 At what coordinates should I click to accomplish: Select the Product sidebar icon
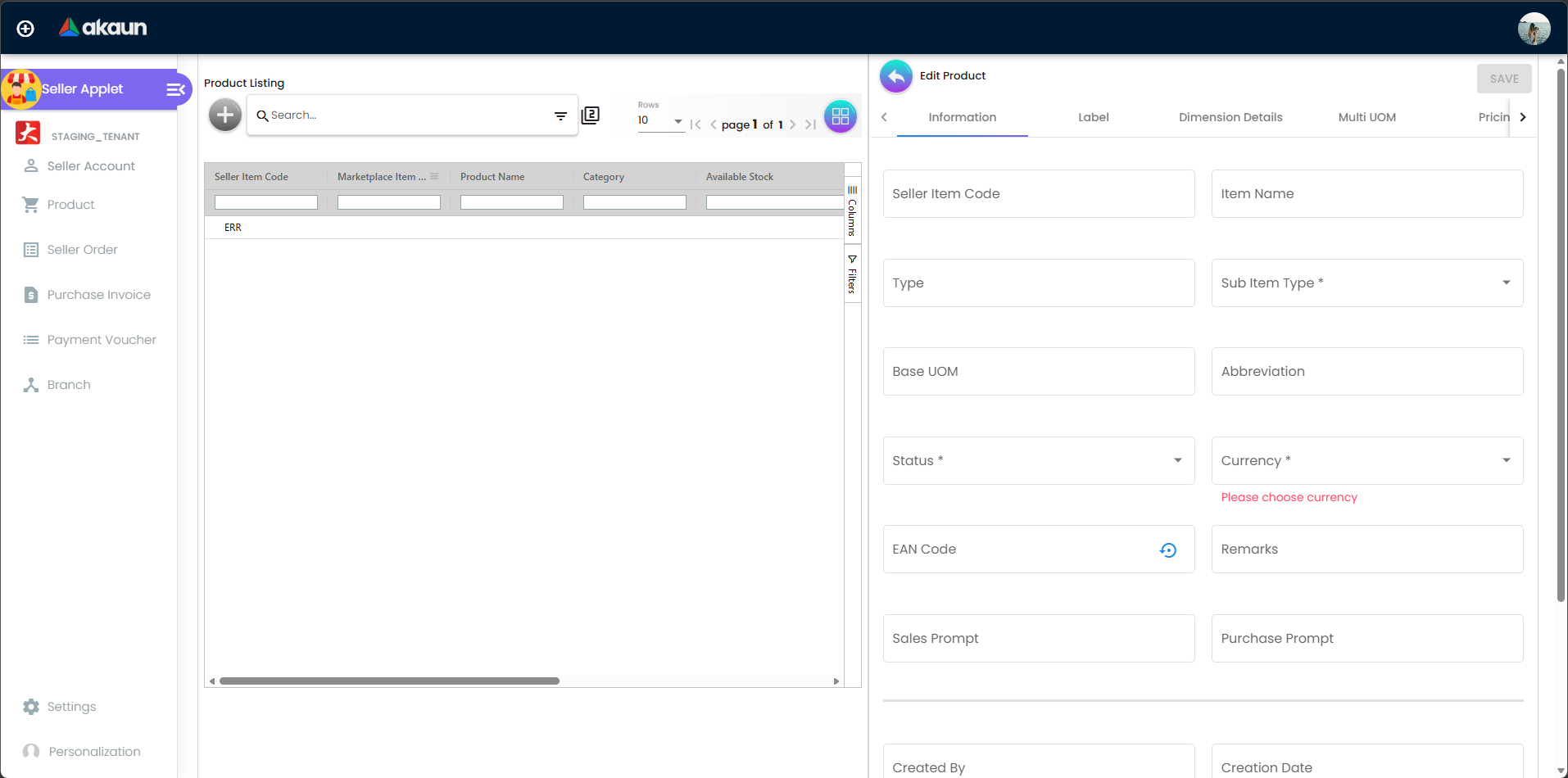point(30,205)
